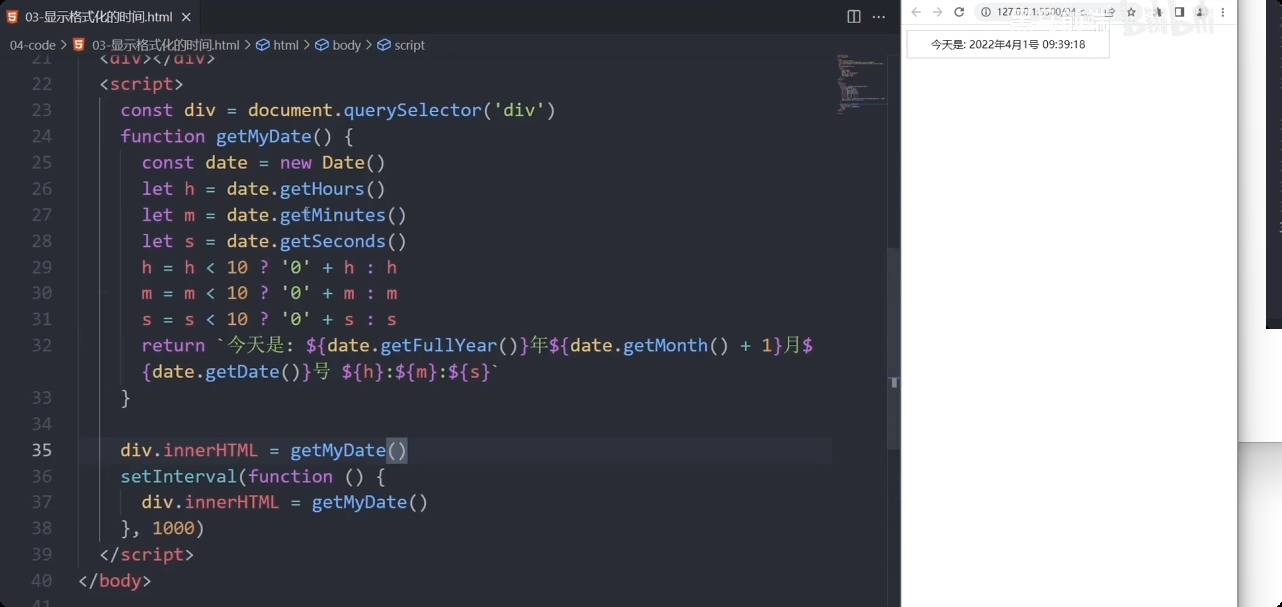Click the closing </body> tag on line 40
Image resolution: width=1282 pixels, height=607 pixels.
point(115,580)
